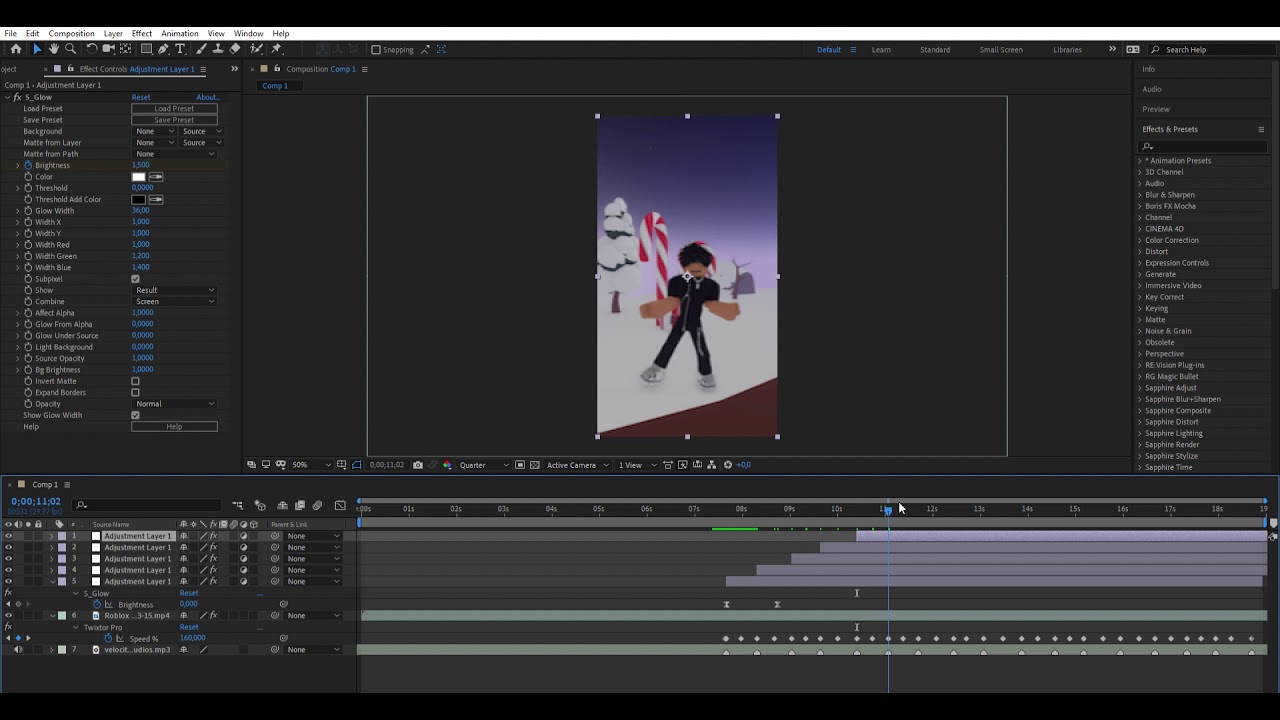Viewport: 1280px width, 720px height.
Task: Expand layer 2 Adjustment Layer properties
Action: 52,547
